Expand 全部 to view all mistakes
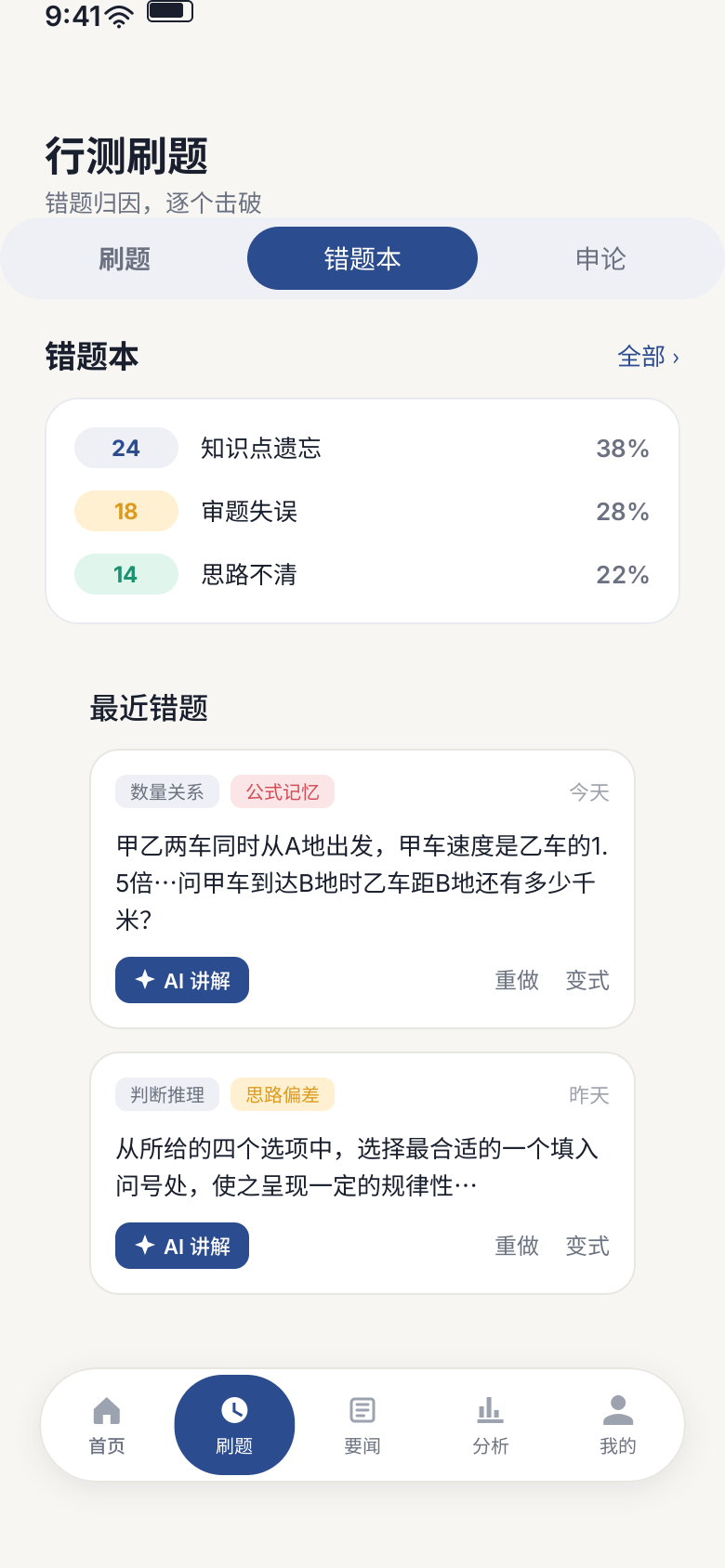 [x=649, y=357]
